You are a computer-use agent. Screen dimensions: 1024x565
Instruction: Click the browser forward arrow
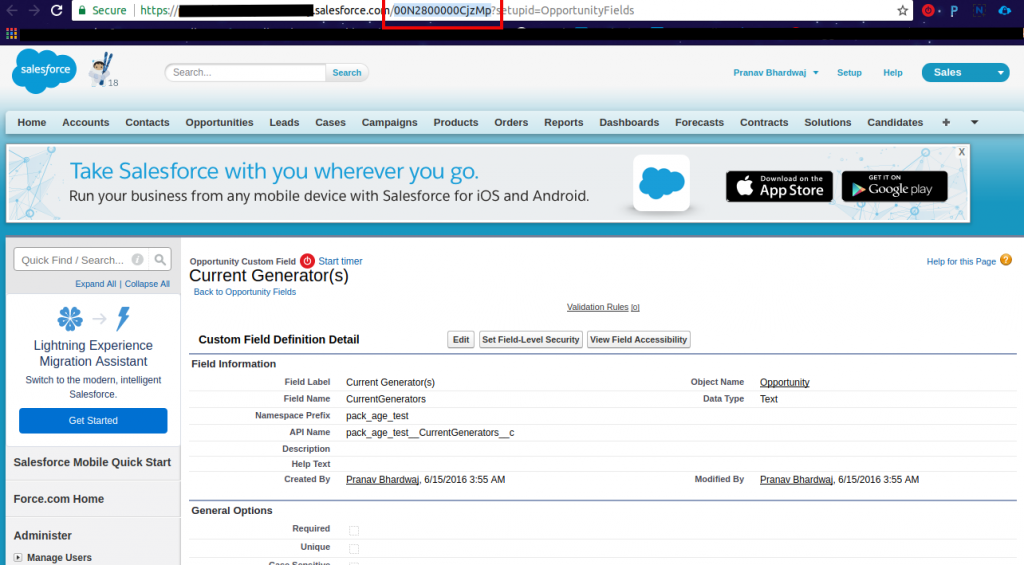(x=34, y=10)
